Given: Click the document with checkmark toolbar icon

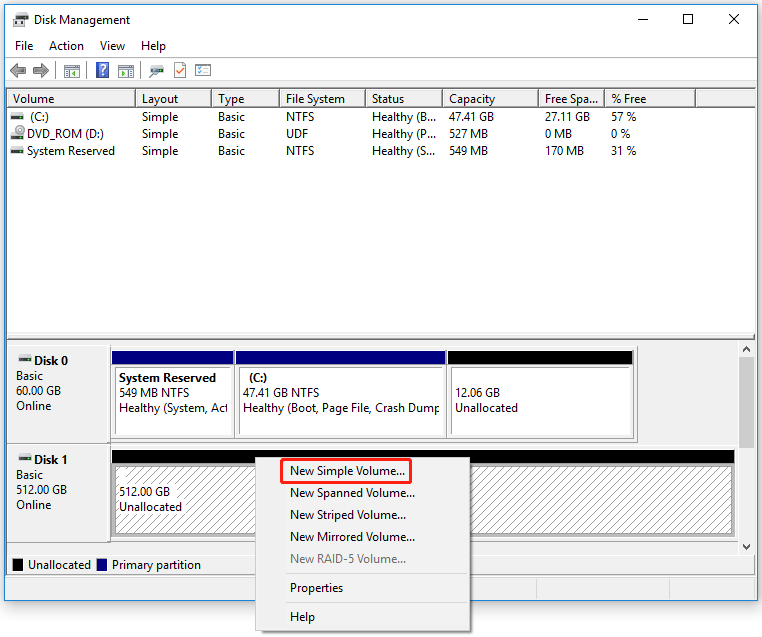Looking at the screenshot, I should pyautogui.click(x=180, y=71).
